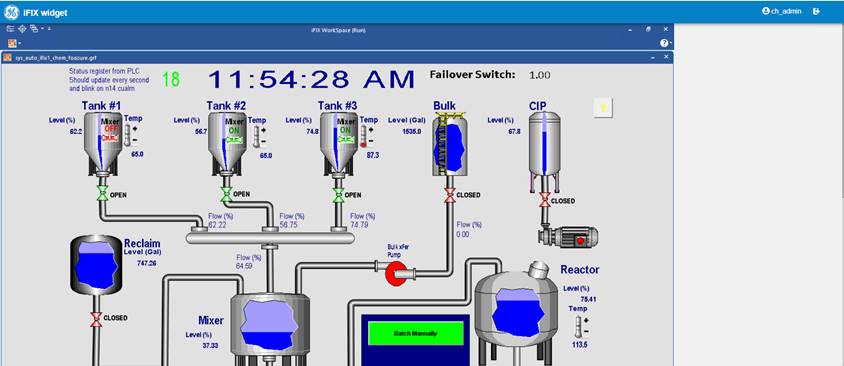Click the logout icon beside ch_admin
The height and width of the screenshot is (366, 844).
817,11
